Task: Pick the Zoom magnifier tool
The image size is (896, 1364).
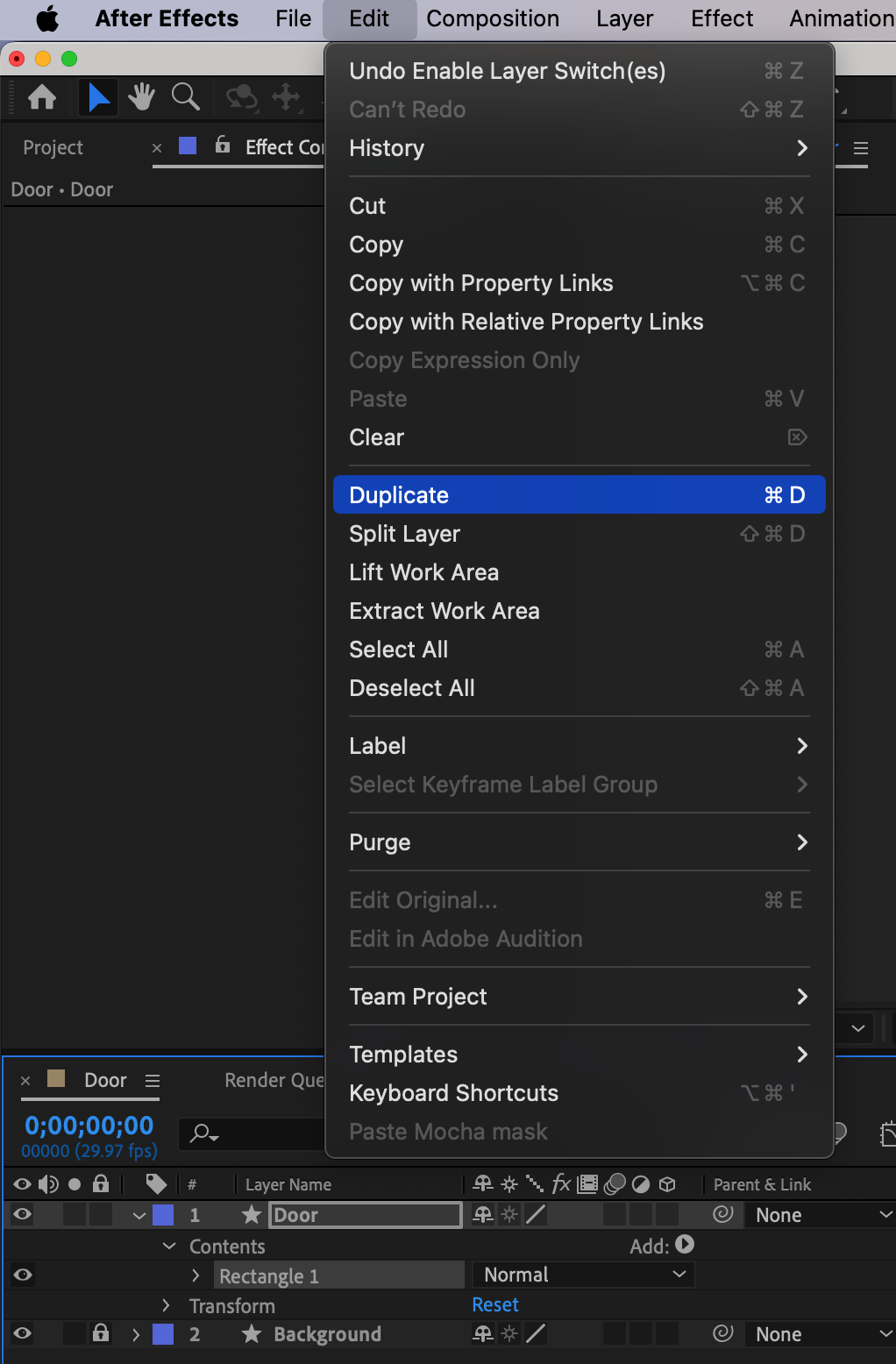Action: point(186,96)
